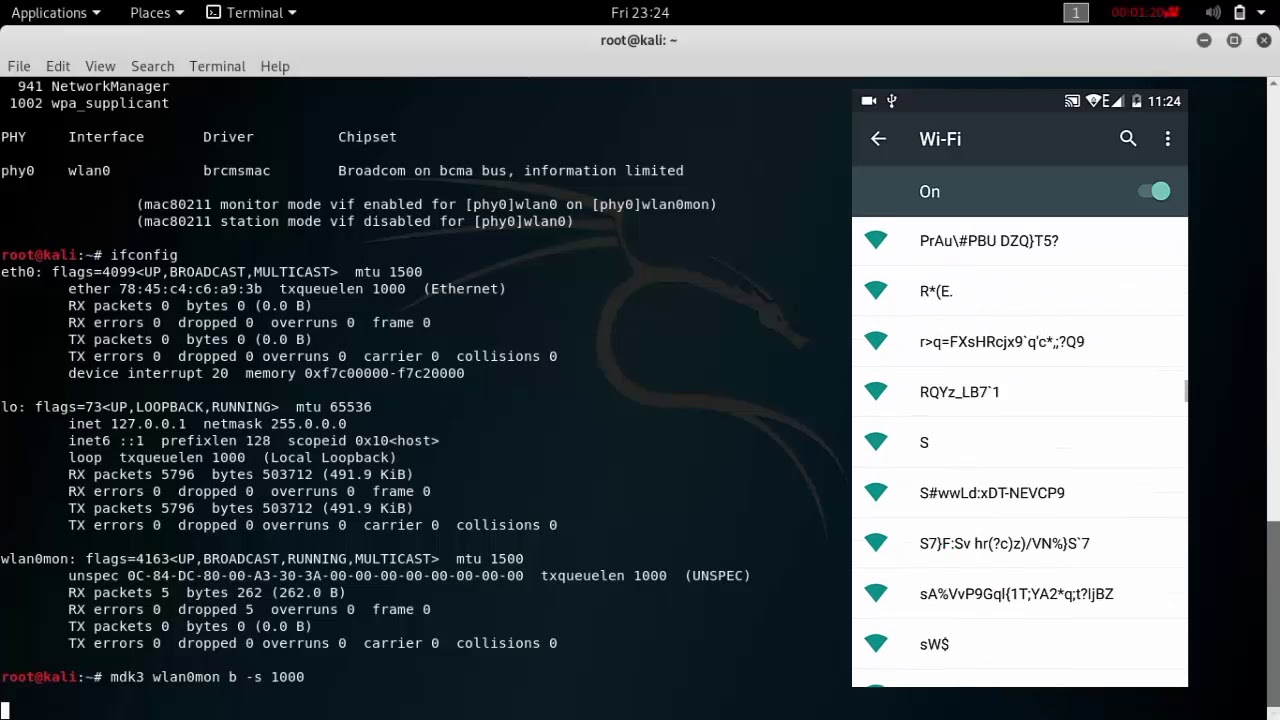Click Wi-Fi signal icon beside S7}F:Sv network
This screenshot has width=1280, height=720.
tap(876, 542)
